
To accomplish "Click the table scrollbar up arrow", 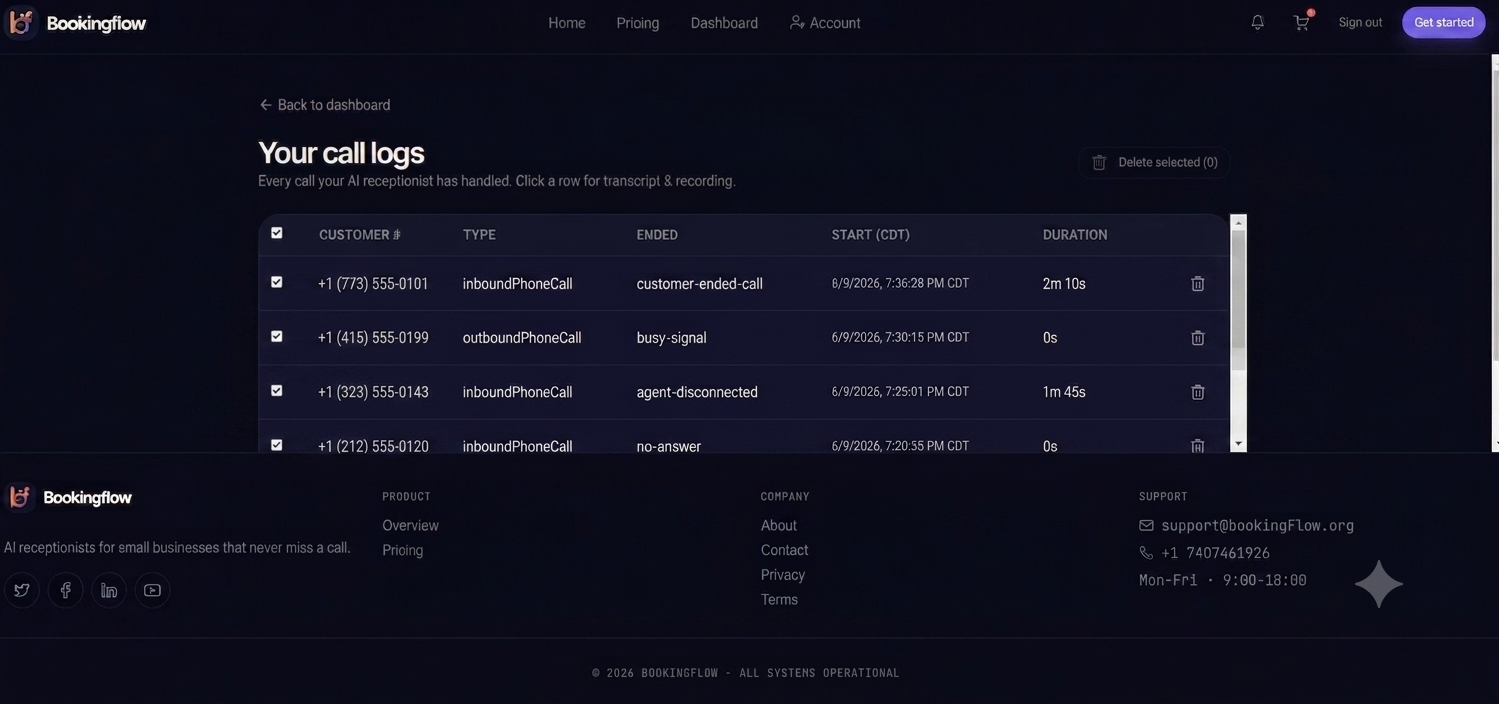I will click(x=1238, y=222).
